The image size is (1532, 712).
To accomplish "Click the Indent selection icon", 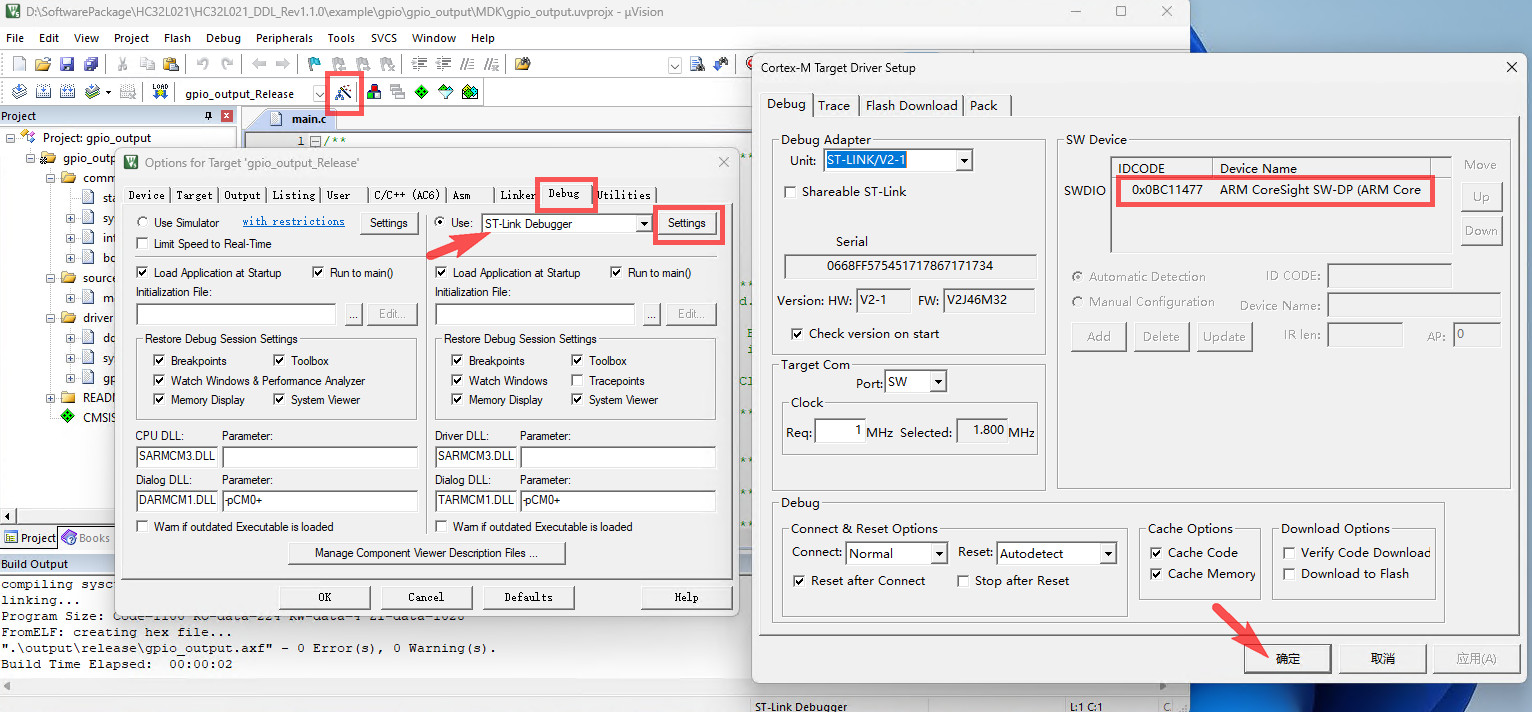I will pyautogui.click(x=420, y=64).
